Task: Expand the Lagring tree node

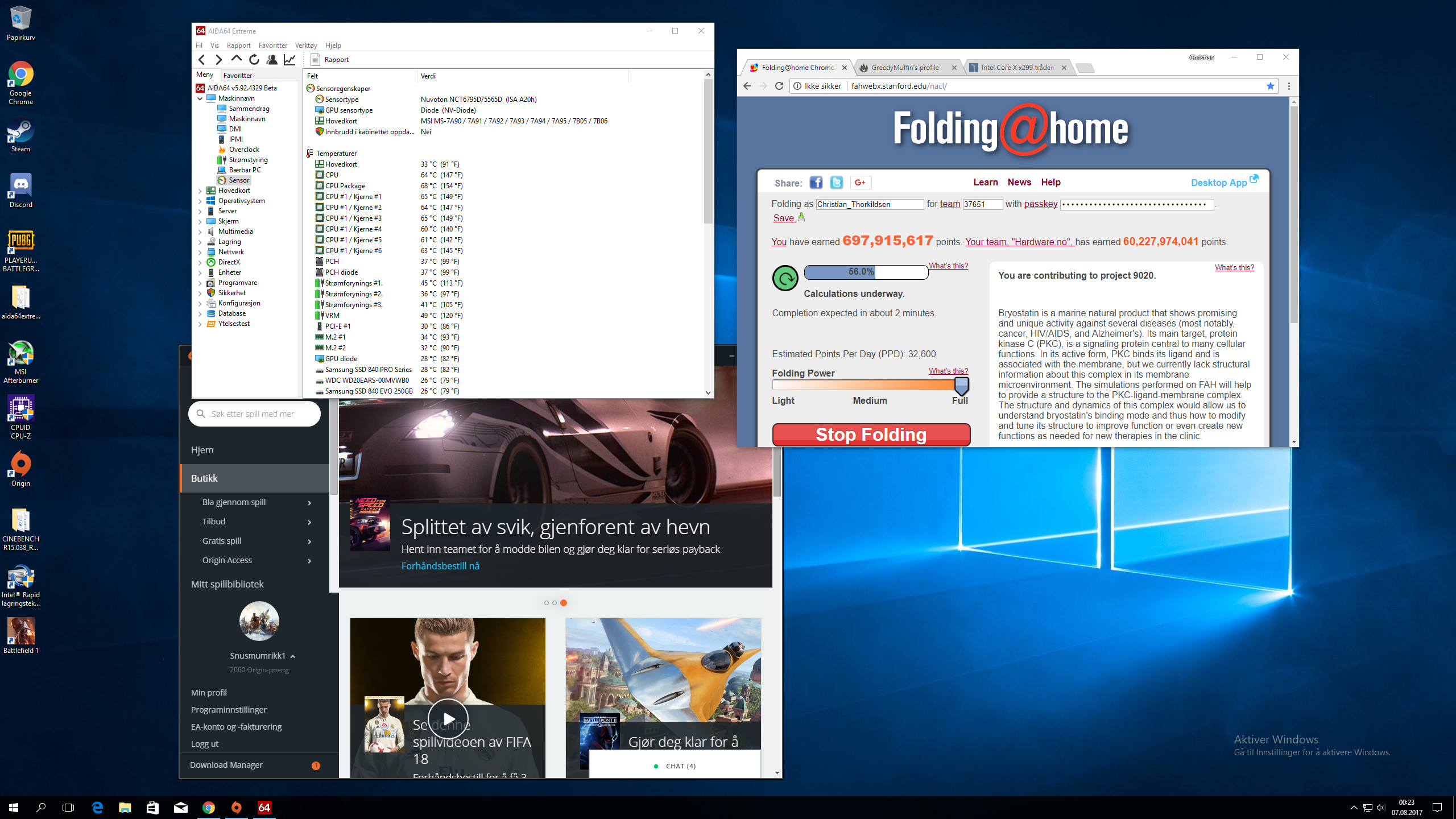Action: click(x=200, y=242)
